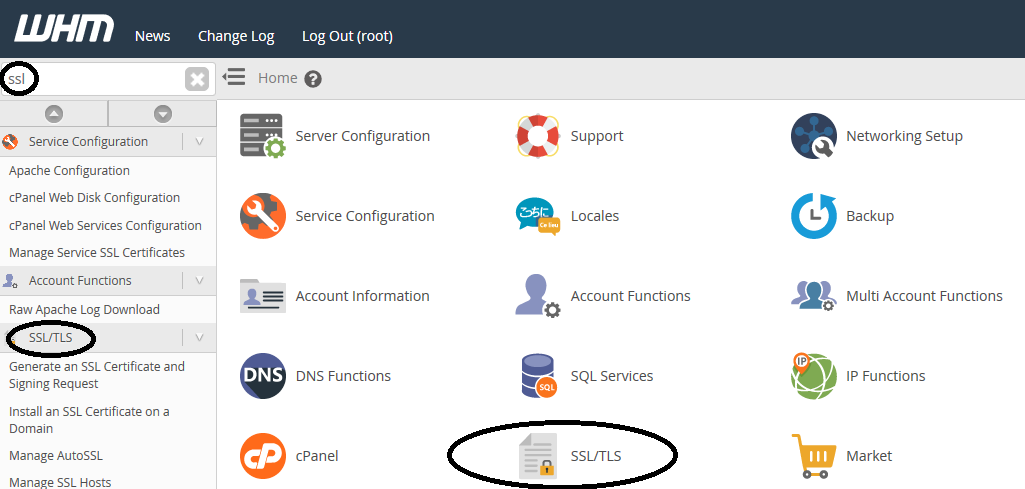Open the Locales speech bubble icon
Screen dimensions: 1025x489
point(538,216)
